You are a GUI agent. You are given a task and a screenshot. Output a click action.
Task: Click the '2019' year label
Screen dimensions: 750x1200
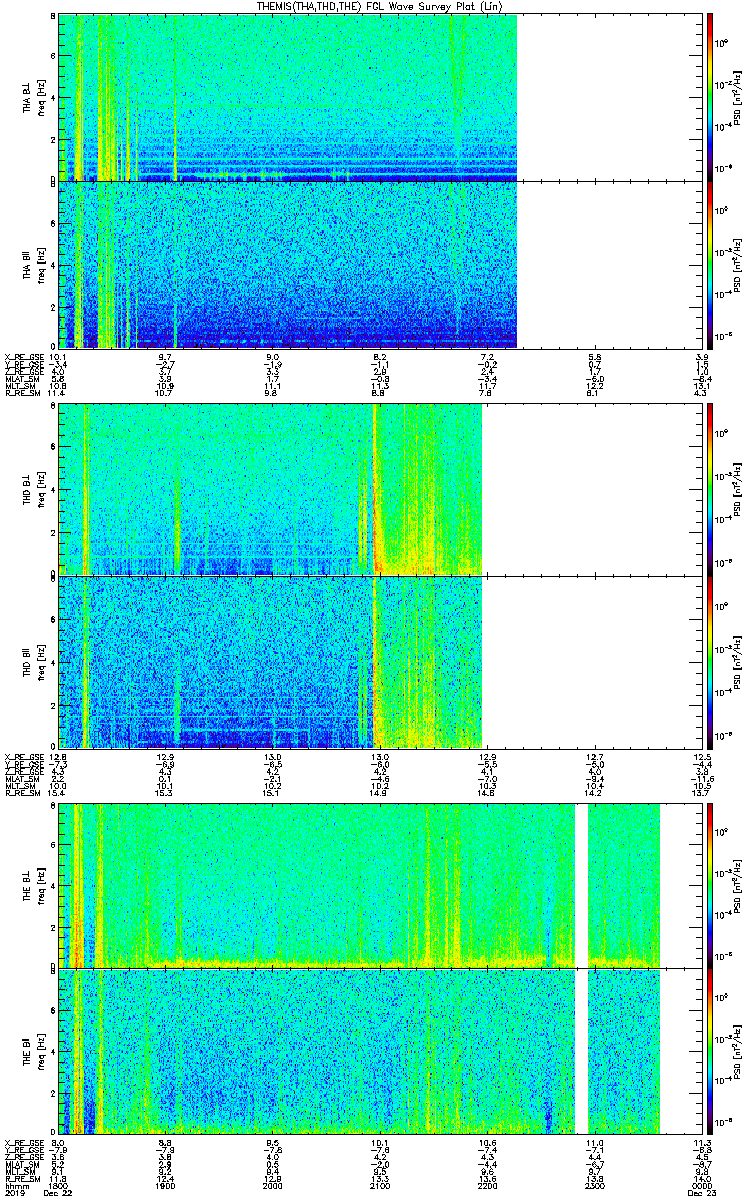(15, 1193)
